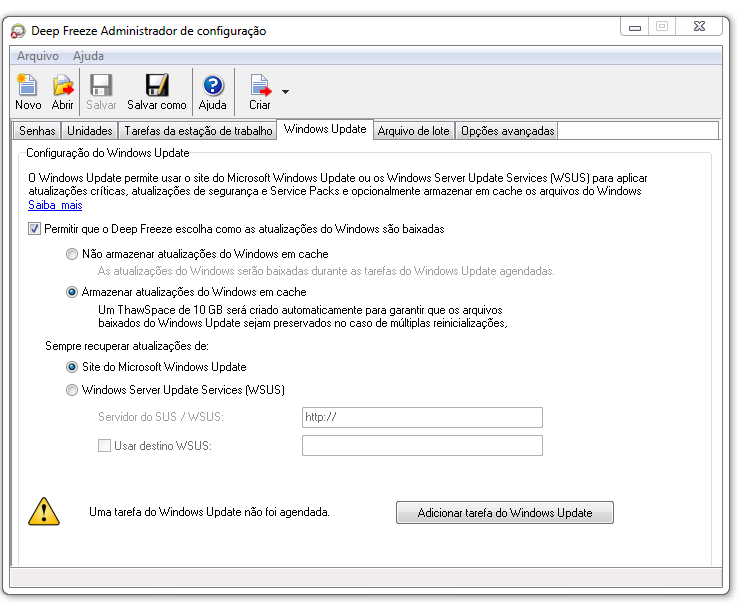Screen dimensions: 751x613
Task: Click Adicionar tarefa do Windows Update button
Action: coord(505,512)
